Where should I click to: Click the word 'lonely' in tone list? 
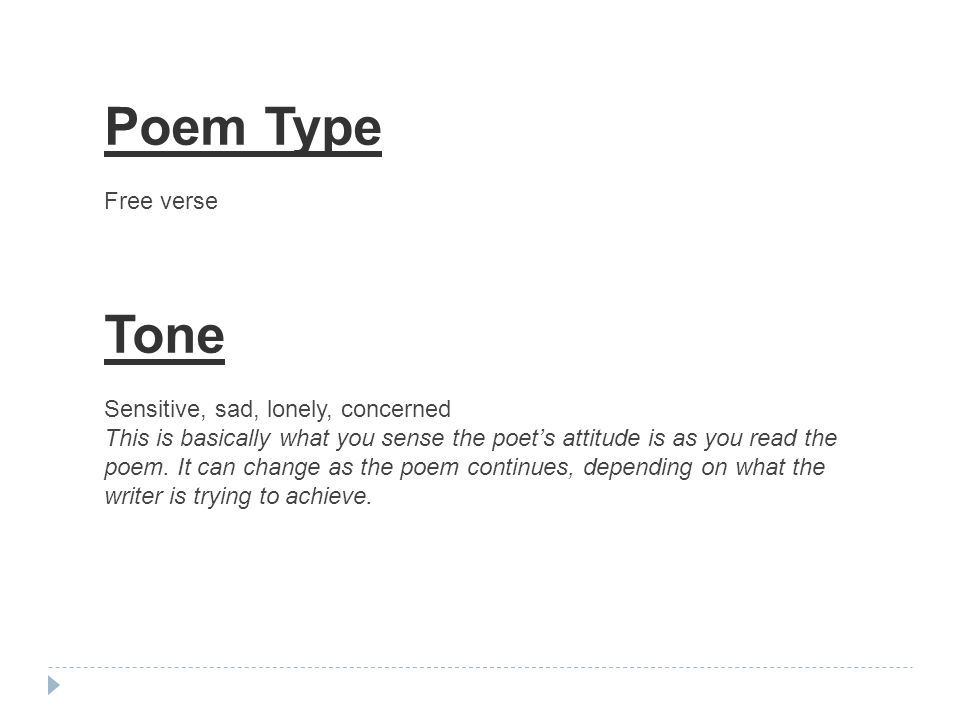tap(299, 410)
